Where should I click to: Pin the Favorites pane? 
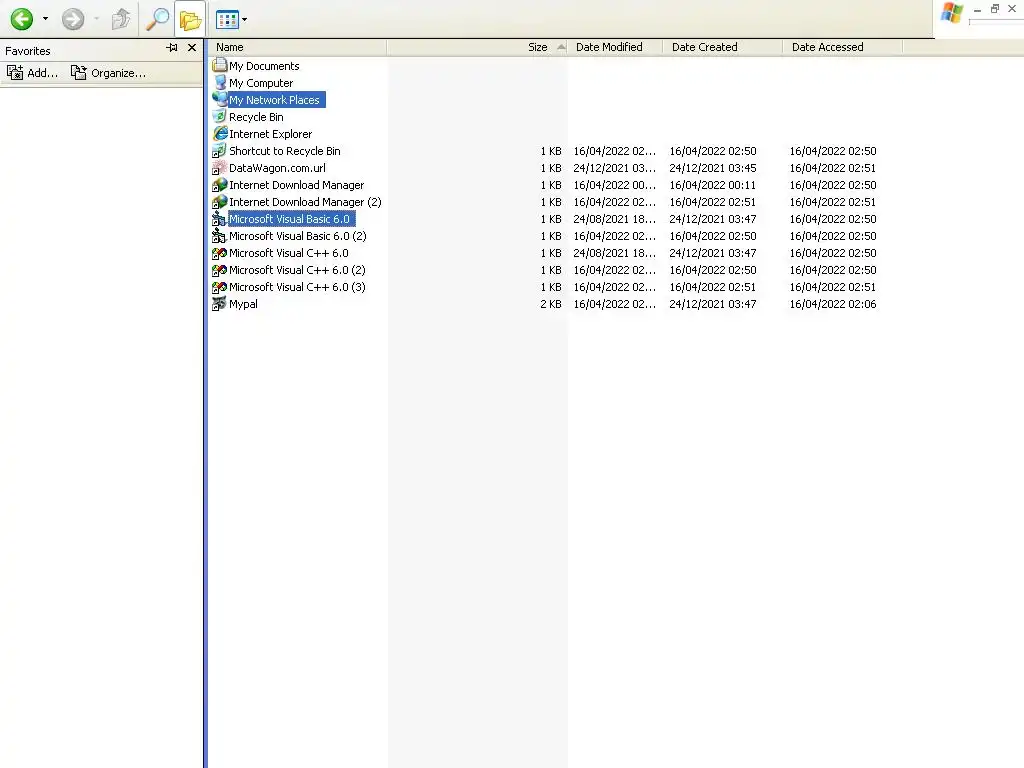[x=172, y=48]
